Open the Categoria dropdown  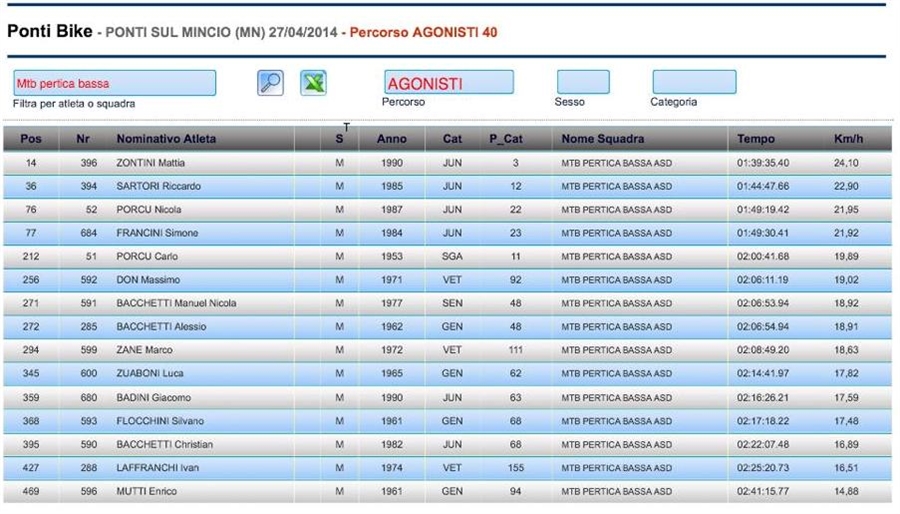(694, 82)
